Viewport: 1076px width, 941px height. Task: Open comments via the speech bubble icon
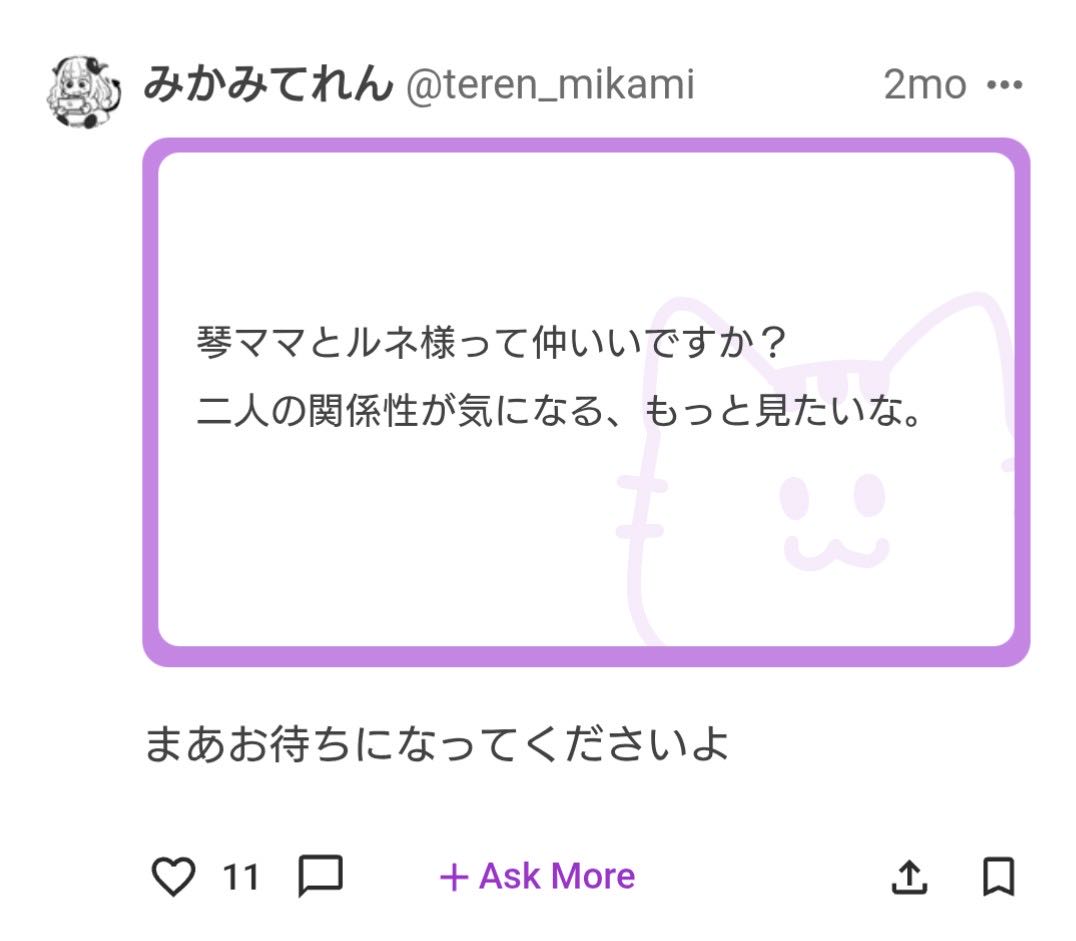321,877
